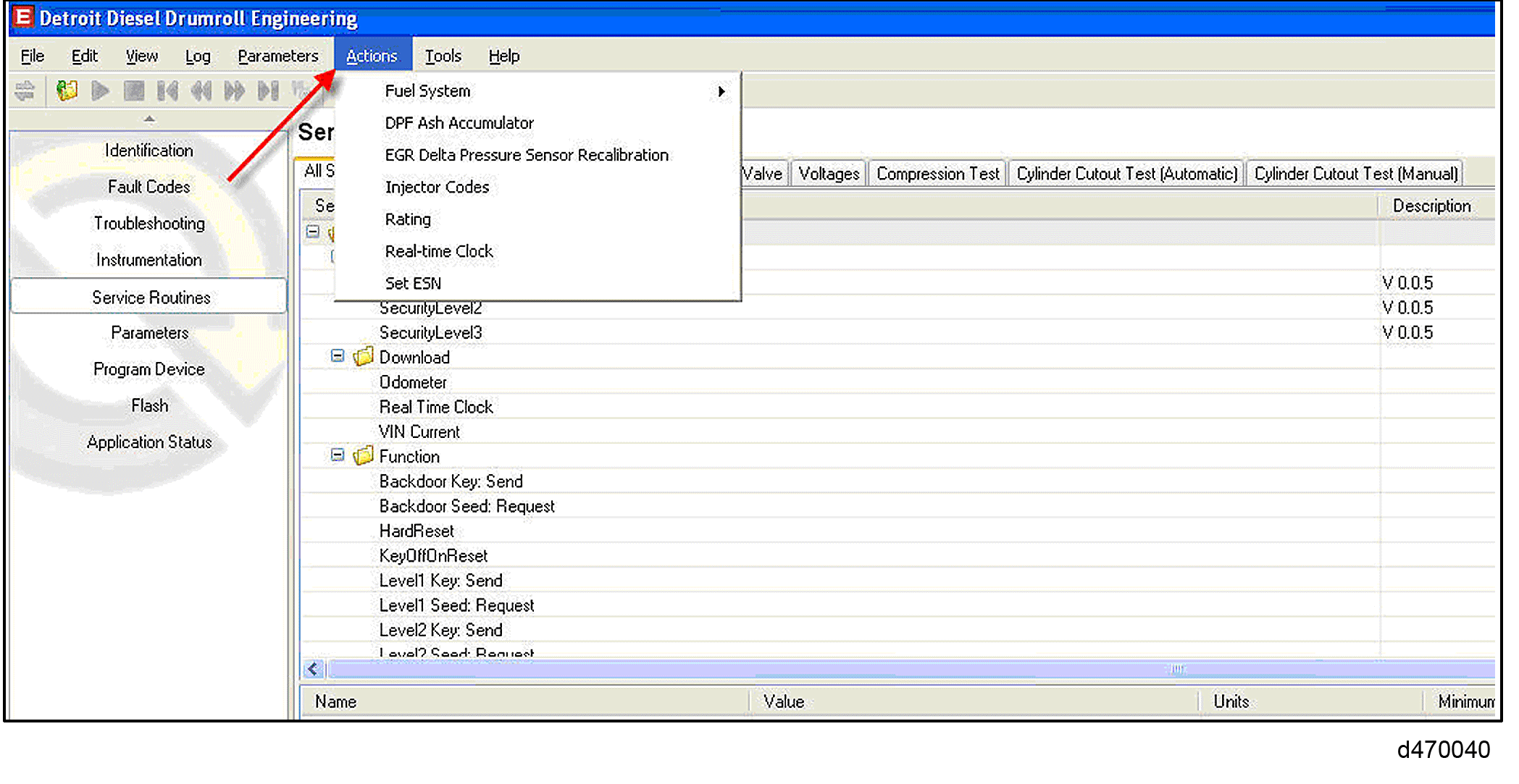Open Fault Codes in the sidebar
Image resolution: width=1519 pixels, height=784 pixels.
(149, 187)
